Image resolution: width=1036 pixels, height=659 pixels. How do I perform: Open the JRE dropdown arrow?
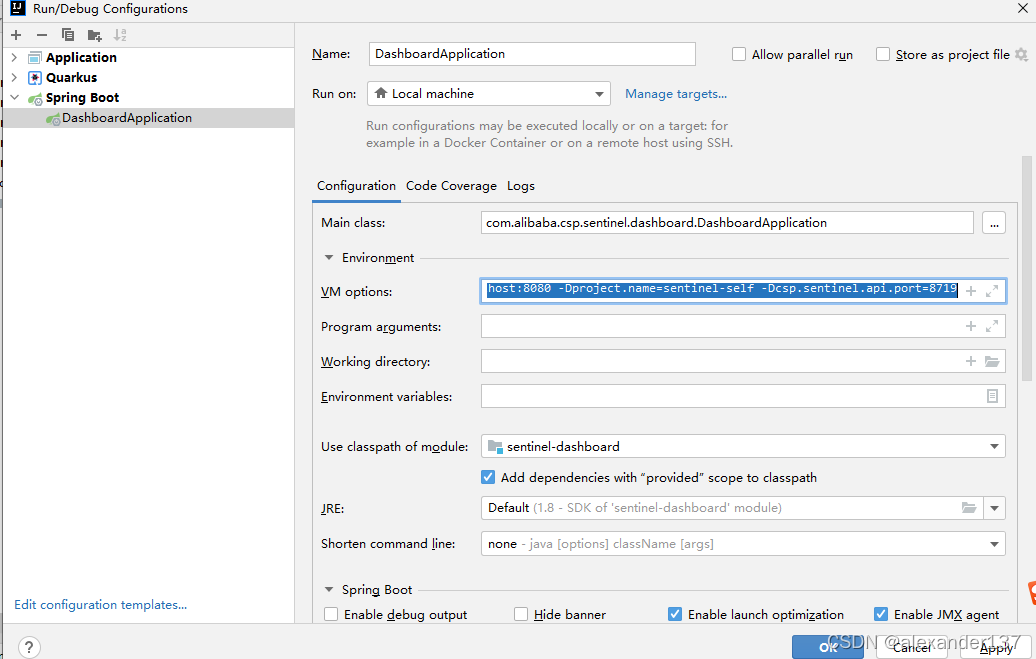(994, 508)
